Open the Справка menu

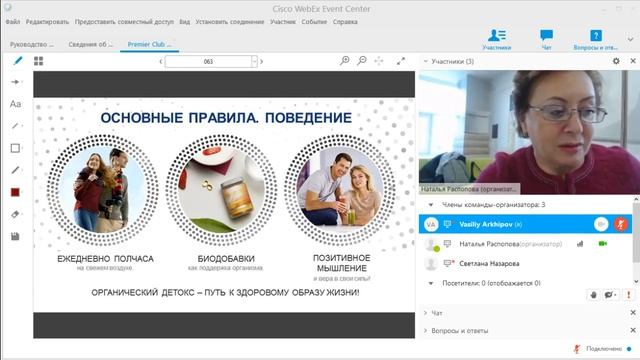coord(345,22)
